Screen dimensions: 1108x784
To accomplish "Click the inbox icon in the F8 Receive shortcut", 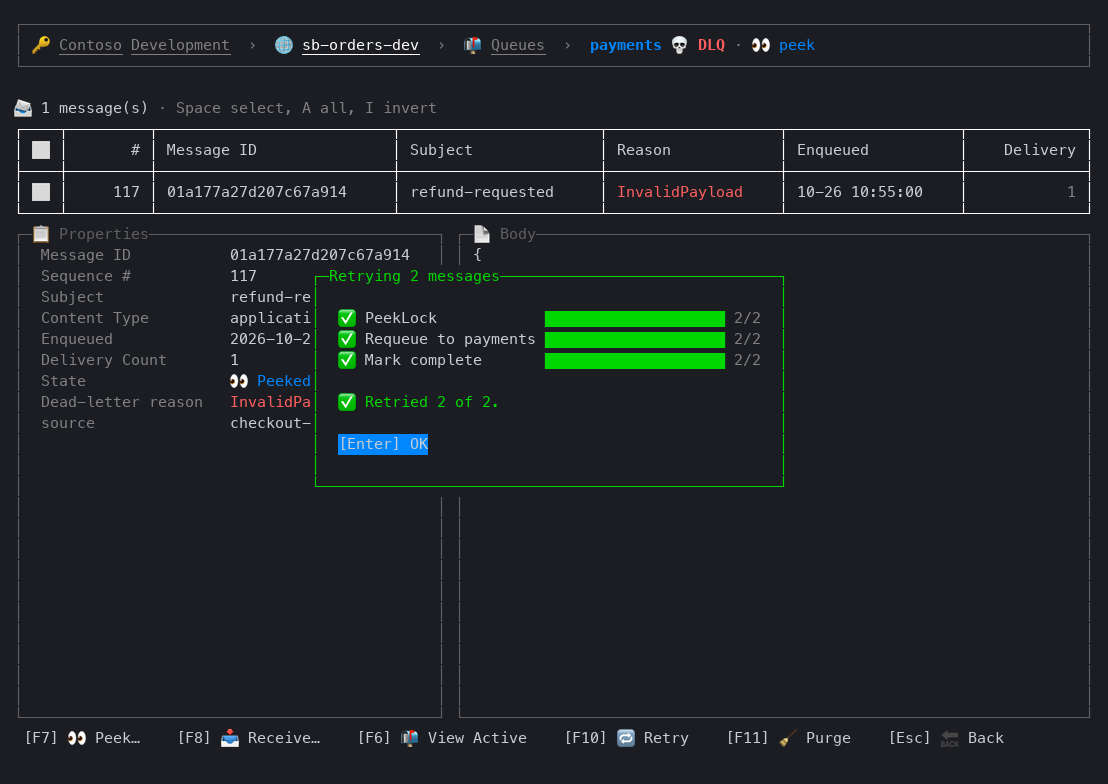I will click(x=230, y=738).
